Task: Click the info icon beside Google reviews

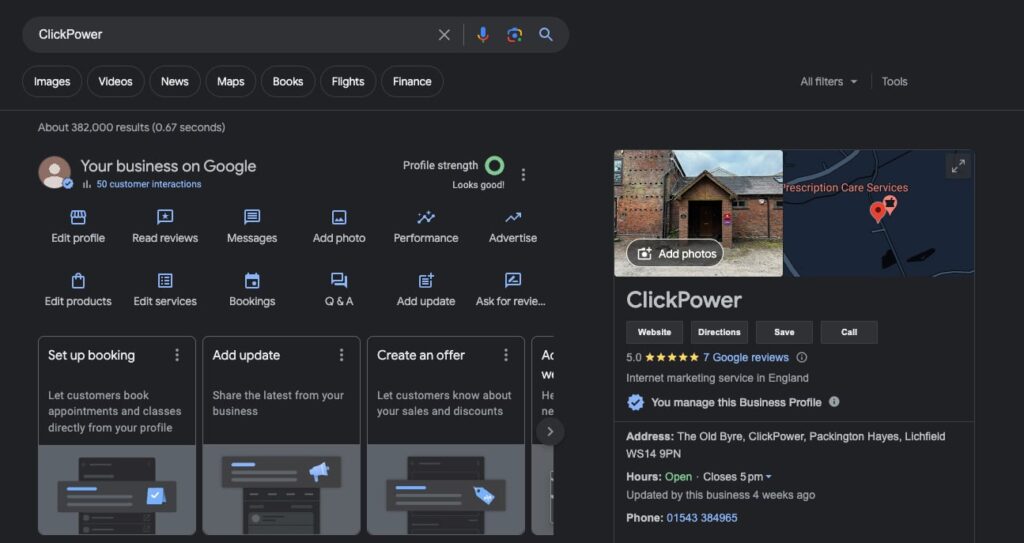Action: point(802,357)
